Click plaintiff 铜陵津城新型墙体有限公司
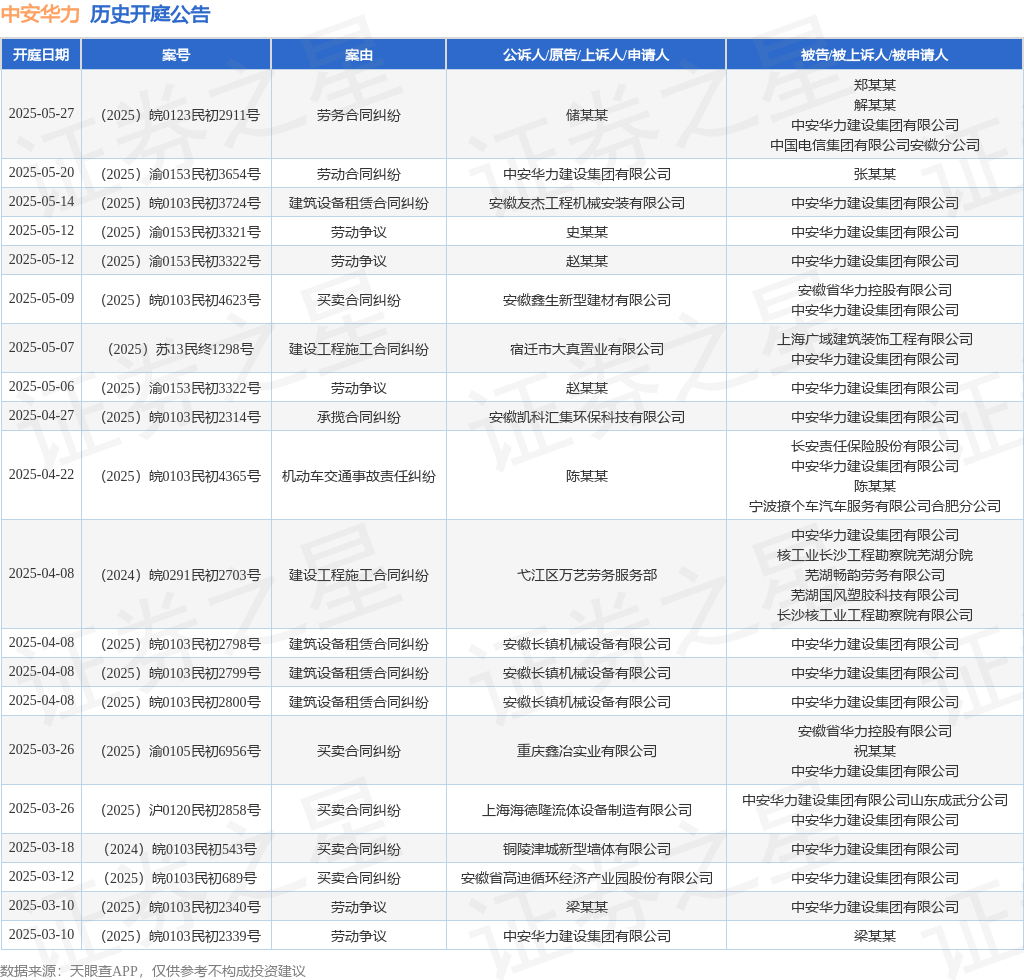Image resolution: width=1024 pixels, height=980 pixels. point(586,849)
